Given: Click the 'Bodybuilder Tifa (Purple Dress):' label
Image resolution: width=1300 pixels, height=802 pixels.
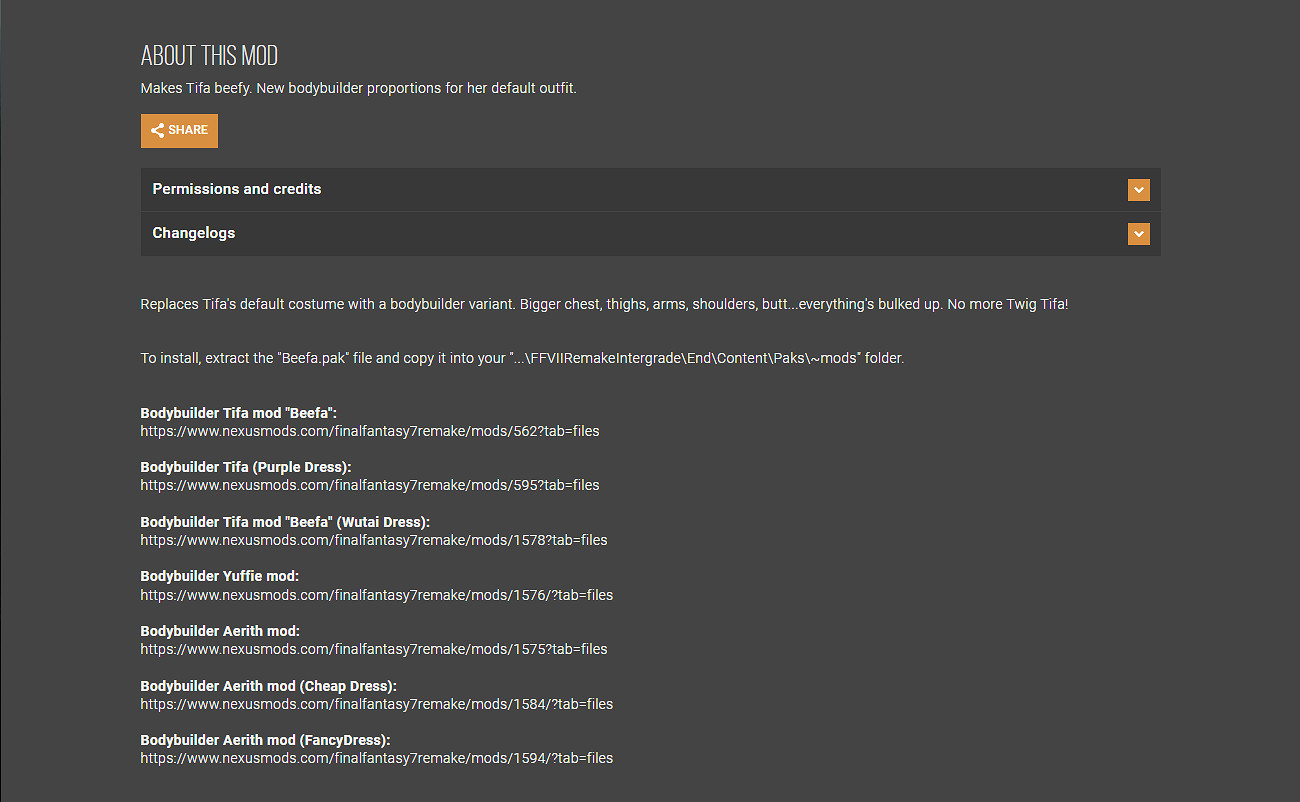Looking at the screenshot, I should (246, 467).
